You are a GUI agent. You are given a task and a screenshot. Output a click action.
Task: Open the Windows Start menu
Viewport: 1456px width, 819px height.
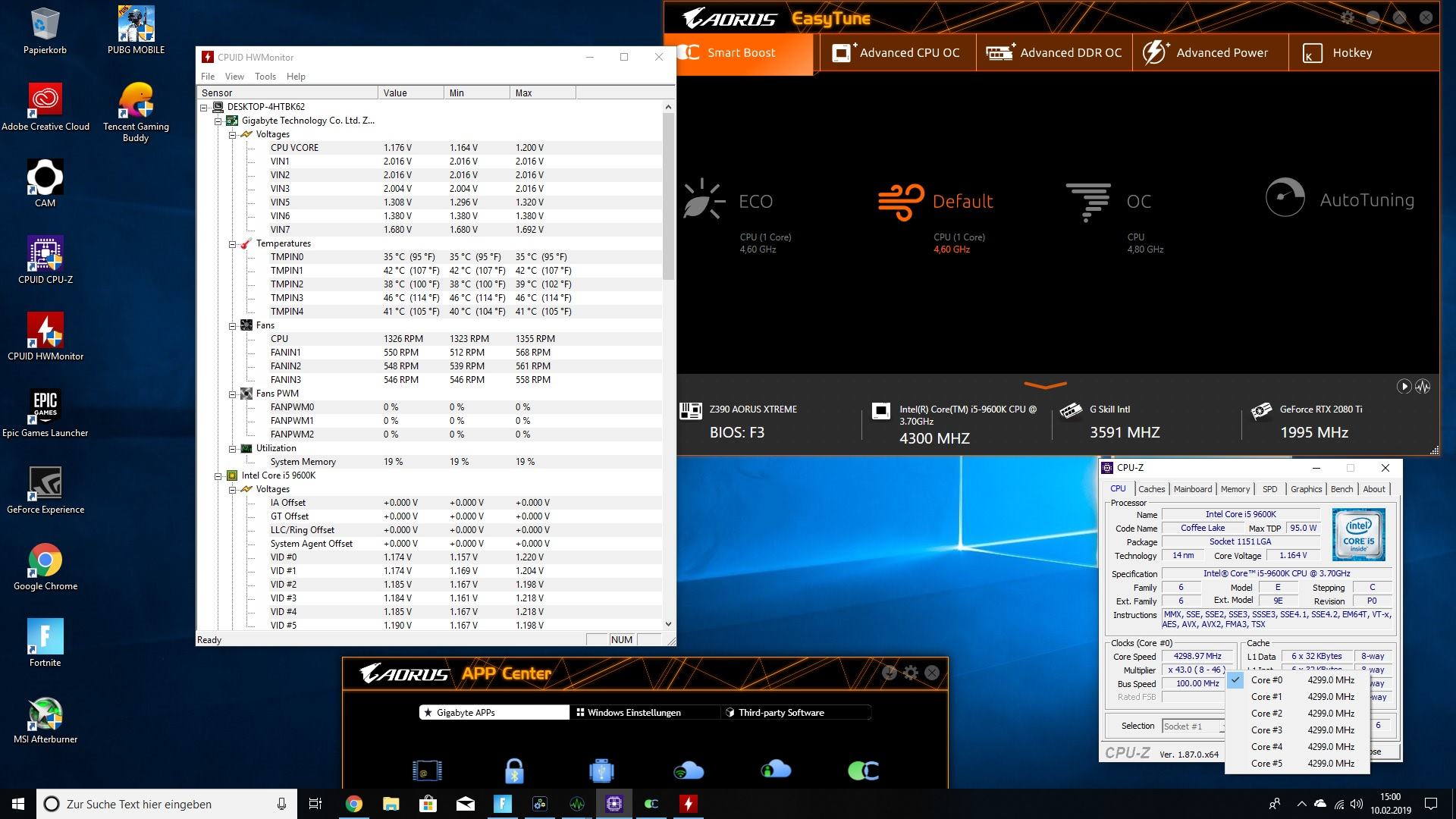(18, 804)
